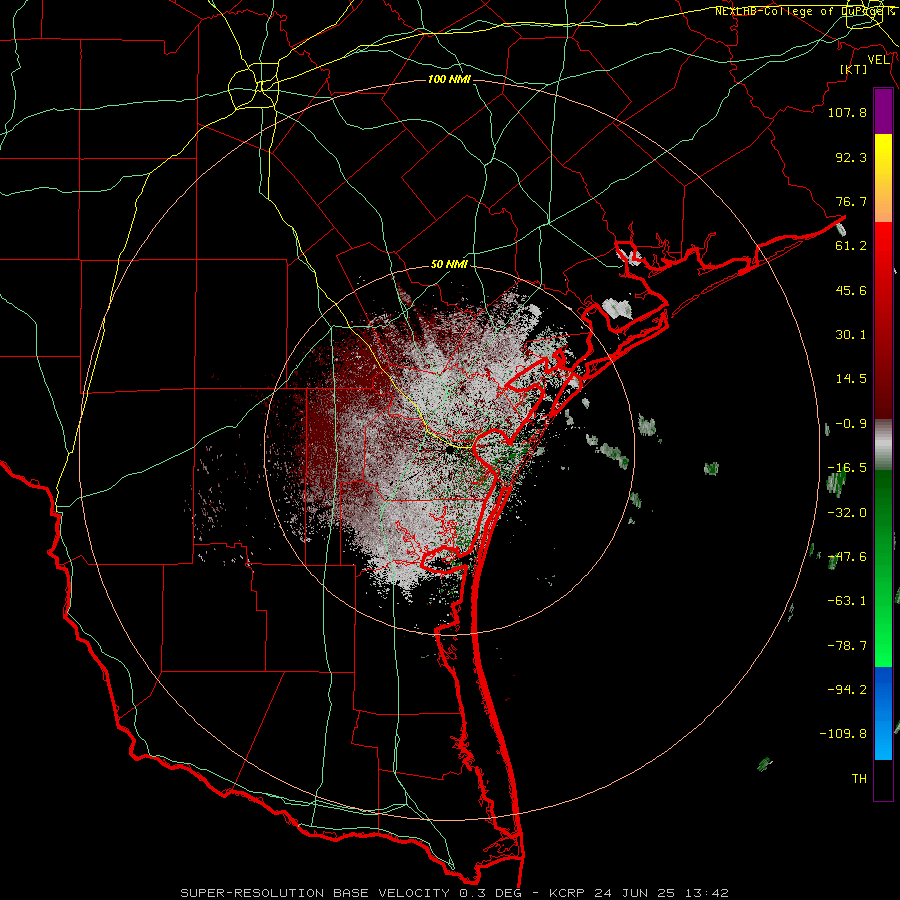Select the 76.7 legend value

(851, 201)
